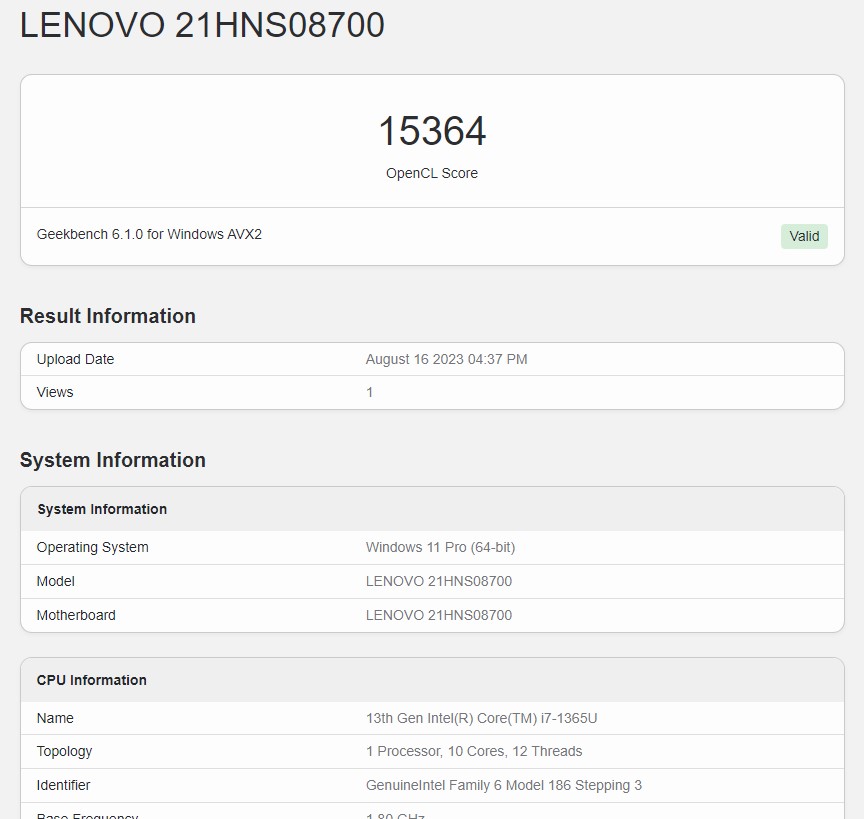This screenshot has width=864, height=819.
Task: Click the 1 Processor, 10 Cores, 12 Threads value
Action: 474,751
